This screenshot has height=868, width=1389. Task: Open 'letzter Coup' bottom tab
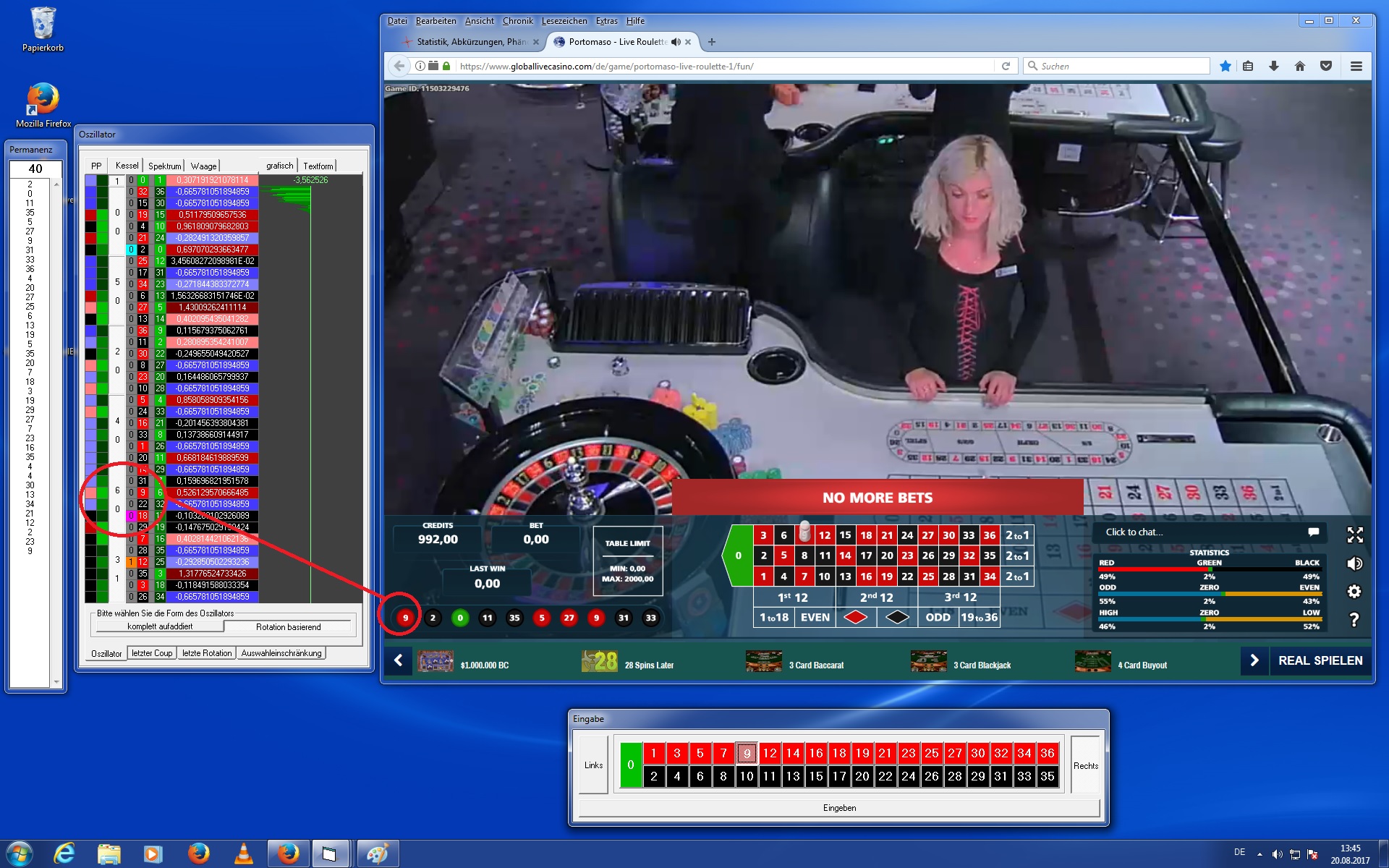[x=152, y=653]
